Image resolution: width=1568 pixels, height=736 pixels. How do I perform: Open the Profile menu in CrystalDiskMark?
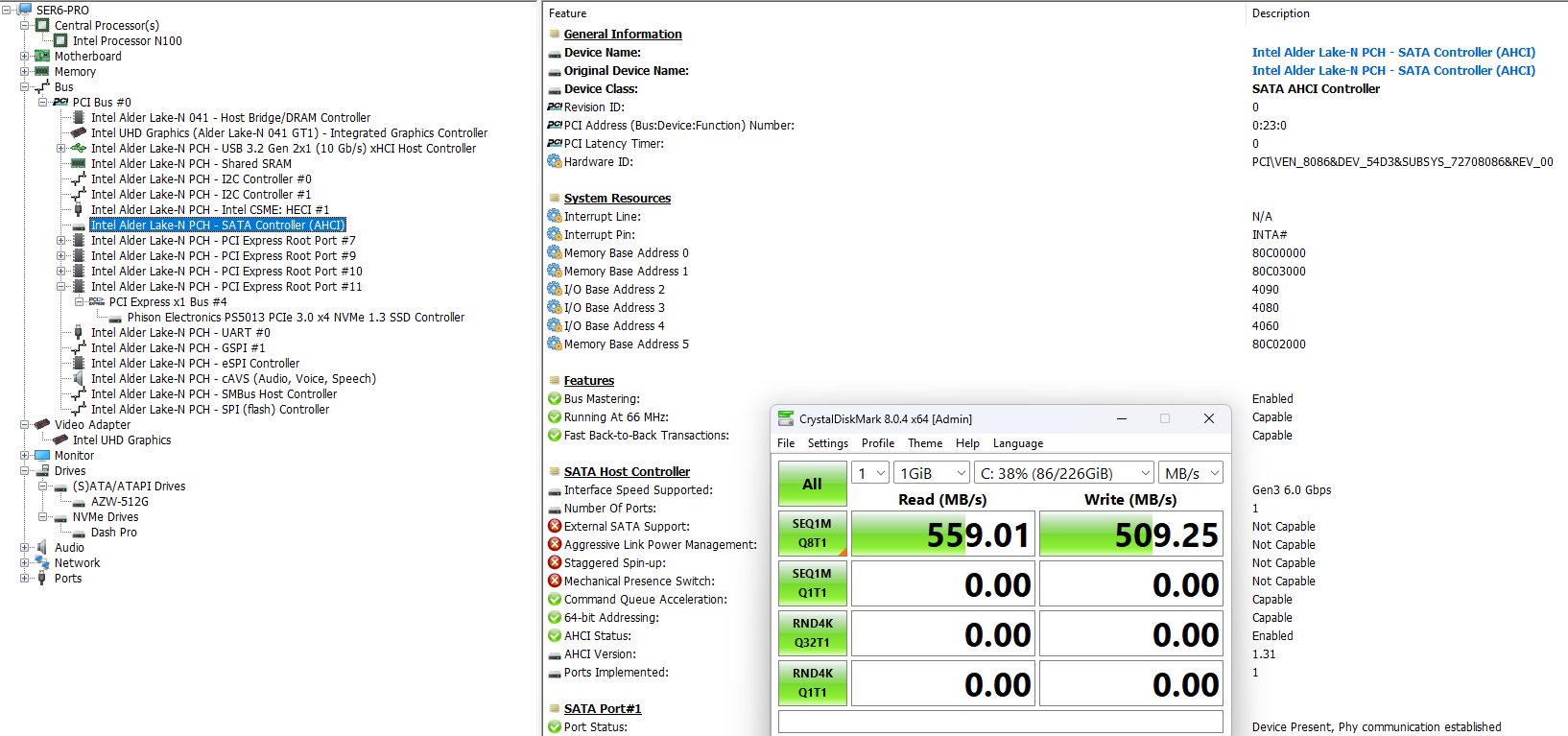click(x=877, y=443)
